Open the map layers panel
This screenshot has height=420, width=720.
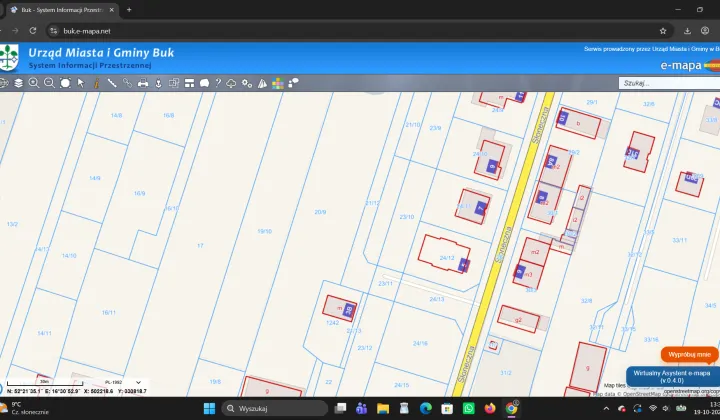(18, 83)
